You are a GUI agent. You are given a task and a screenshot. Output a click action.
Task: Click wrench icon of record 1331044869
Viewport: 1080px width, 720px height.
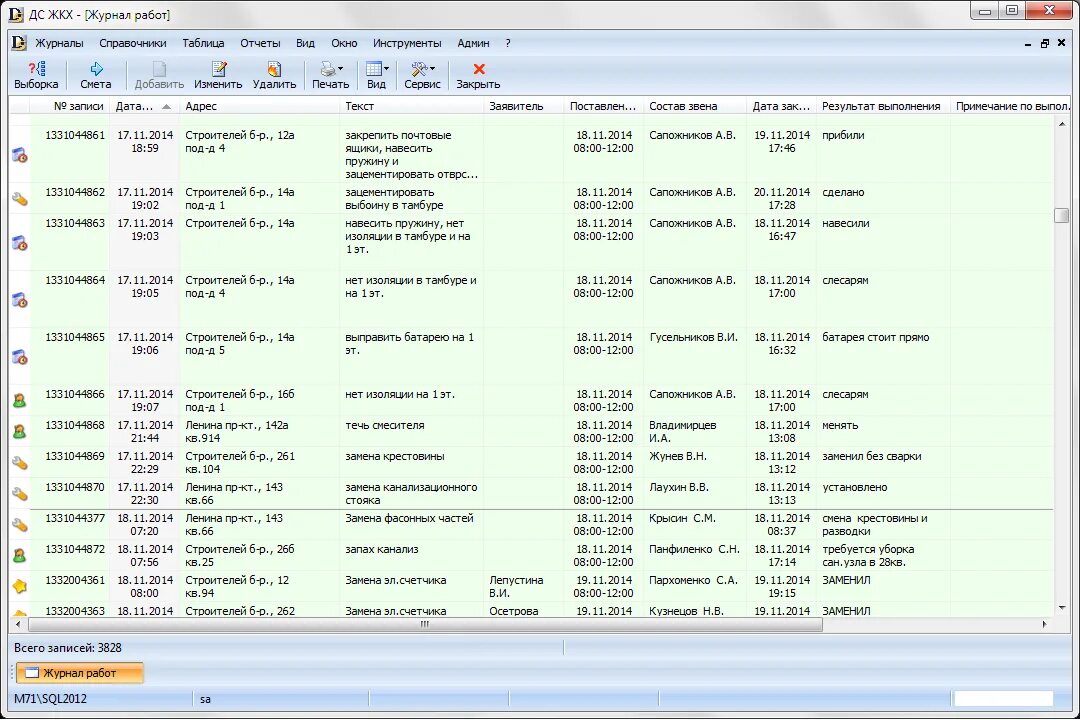click(x=20, y=463)
